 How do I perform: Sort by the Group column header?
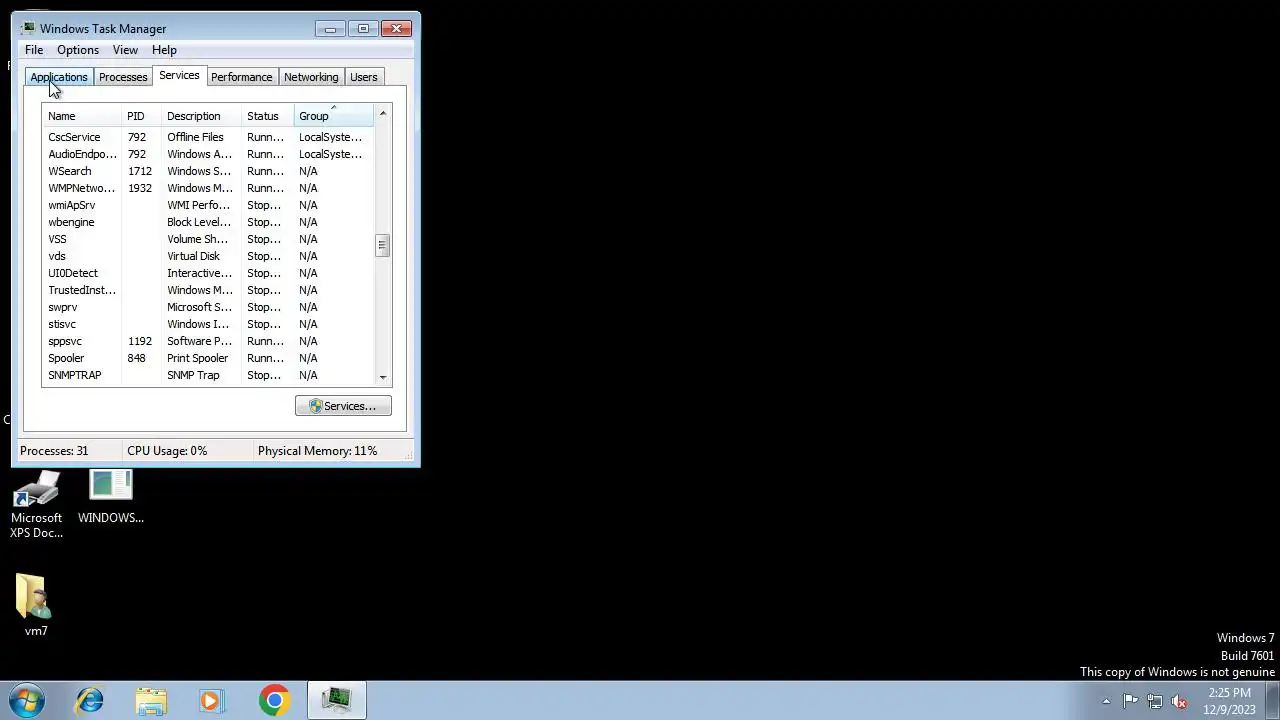click(333, 116)
